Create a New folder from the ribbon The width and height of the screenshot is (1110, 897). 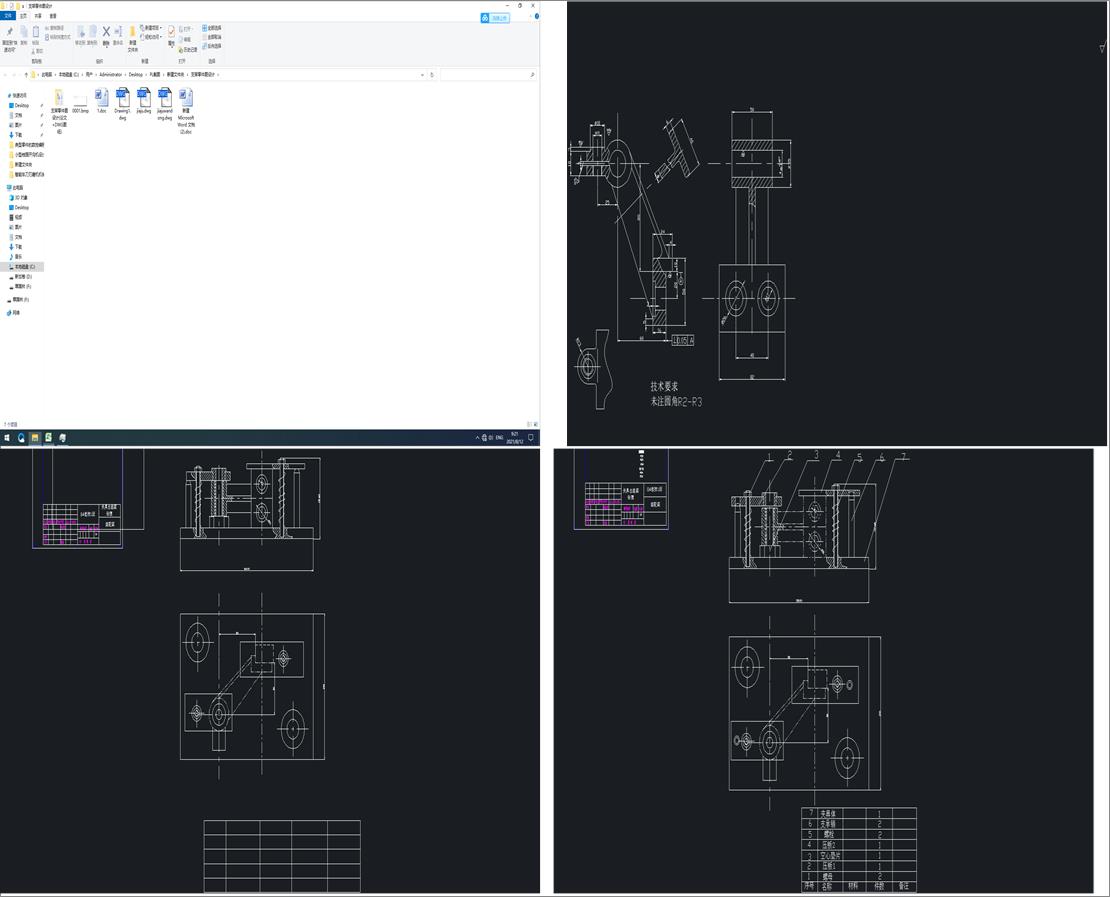click(x=132, y=39)
